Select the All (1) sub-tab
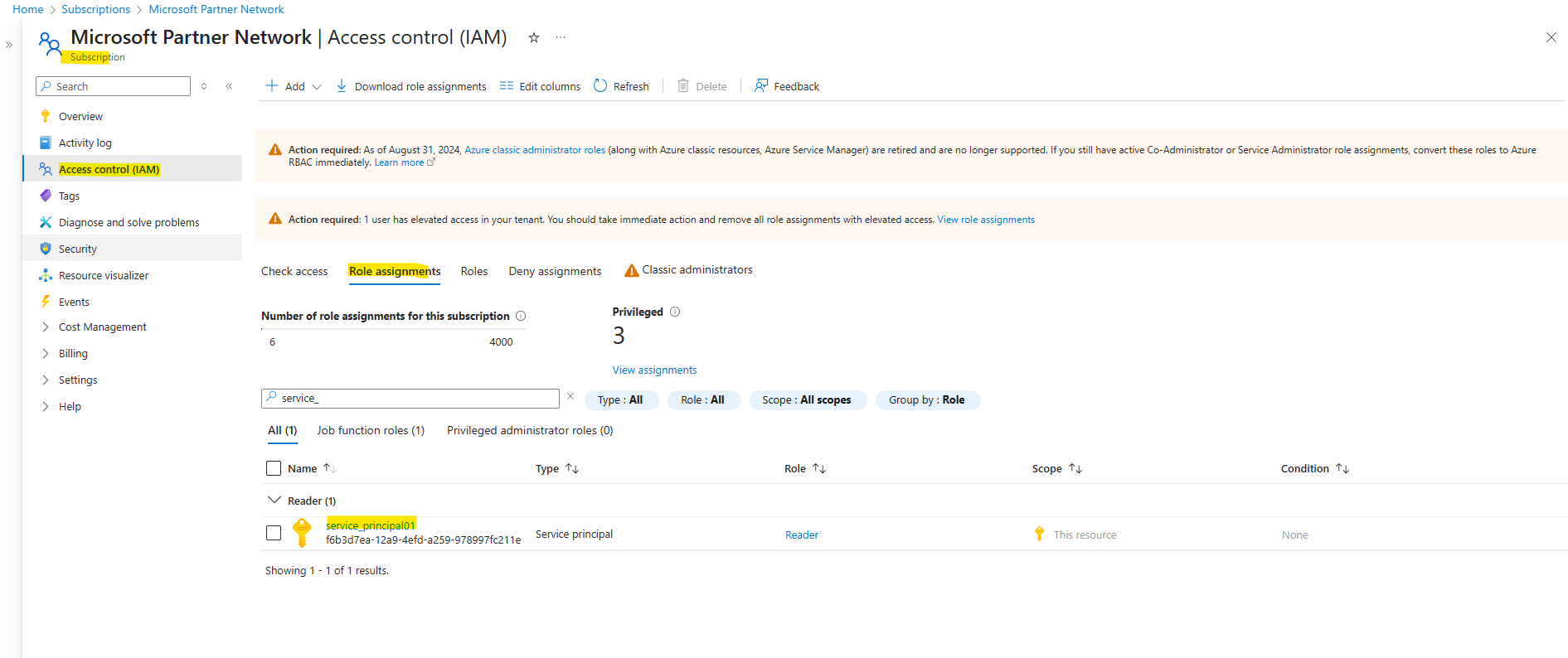1568x658 pixels. click(282, 430)
